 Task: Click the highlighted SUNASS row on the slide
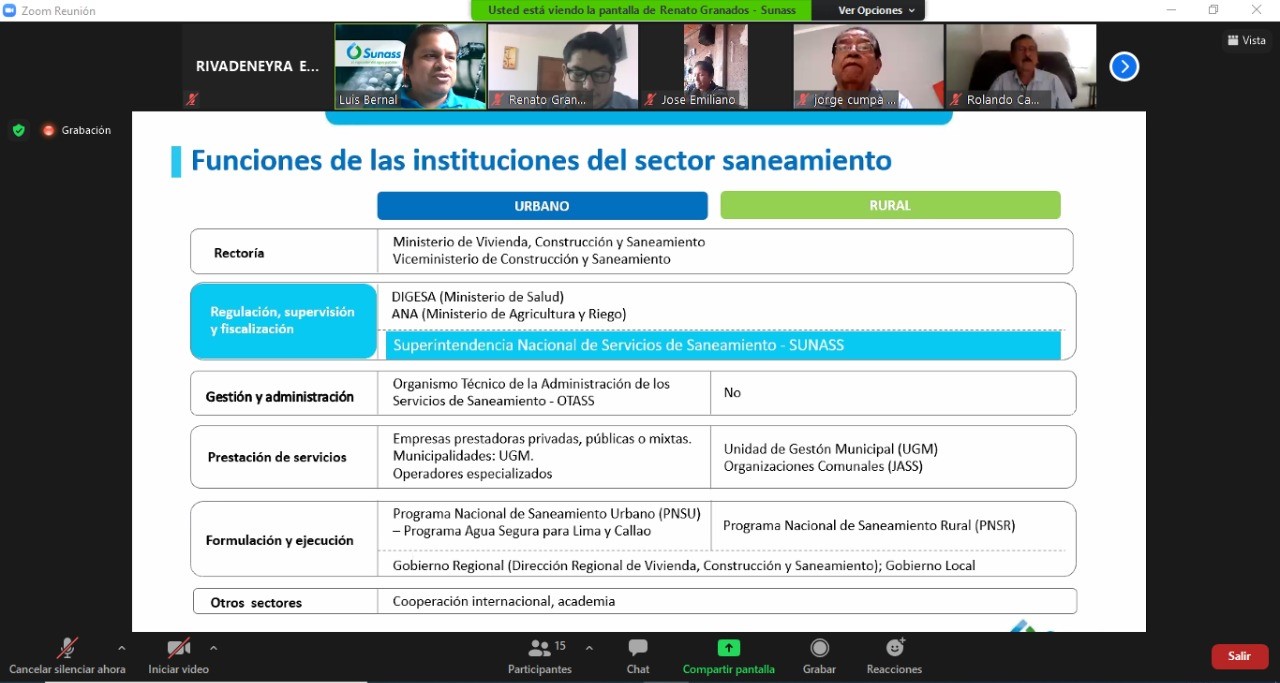pyautogui.click(x=723, y=345)
